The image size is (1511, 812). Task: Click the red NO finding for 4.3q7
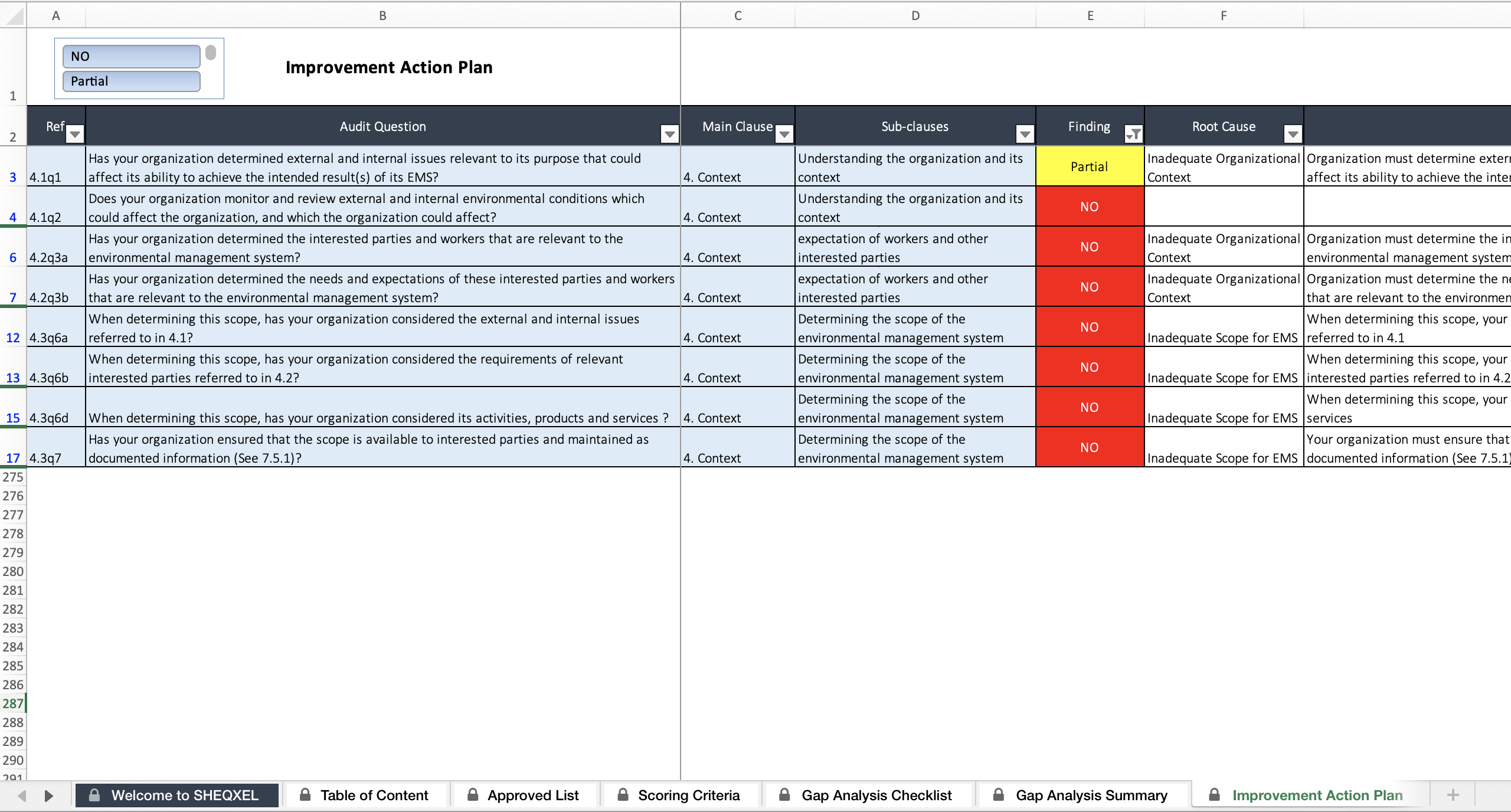(x=1090, y=447)
